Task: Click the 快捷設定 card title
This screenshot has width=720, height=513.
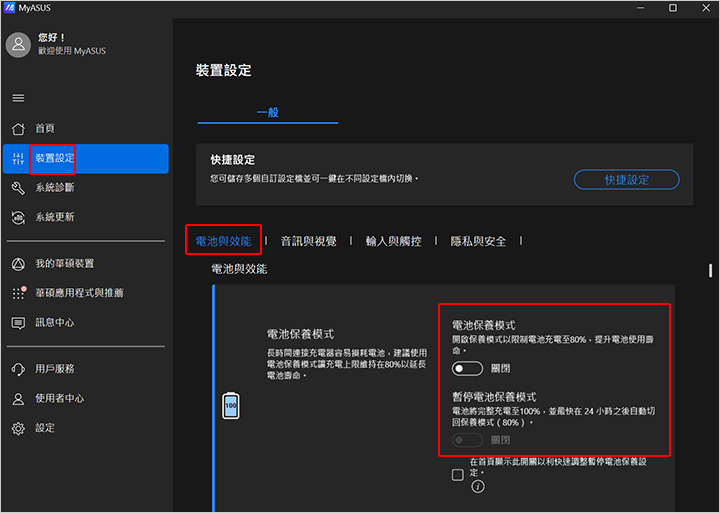Action: [233, 160]
